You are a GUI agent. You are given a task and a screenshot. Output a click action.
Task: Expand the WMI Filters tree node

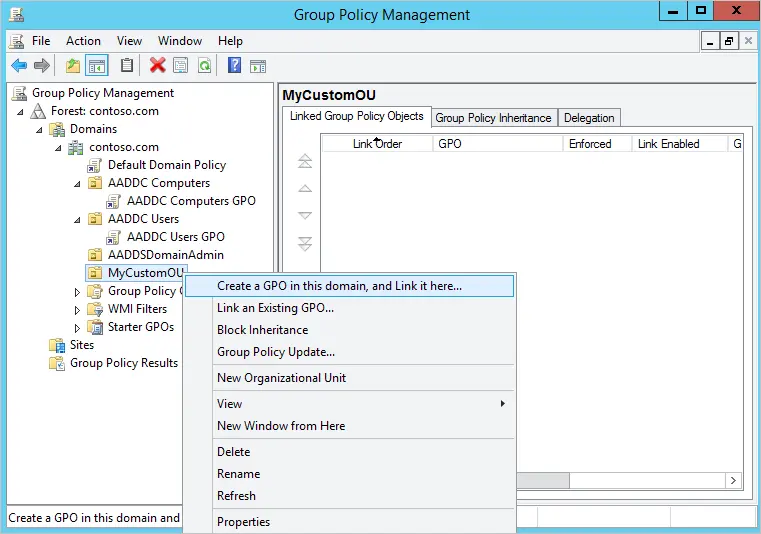point(78,310)
